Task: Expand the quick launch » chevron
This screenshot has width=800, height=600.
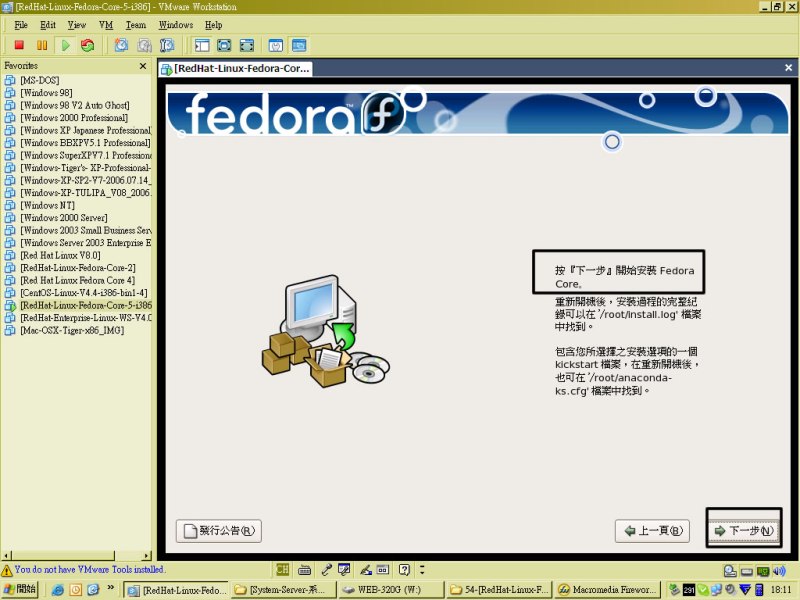Action: click(x=110, y=588)
